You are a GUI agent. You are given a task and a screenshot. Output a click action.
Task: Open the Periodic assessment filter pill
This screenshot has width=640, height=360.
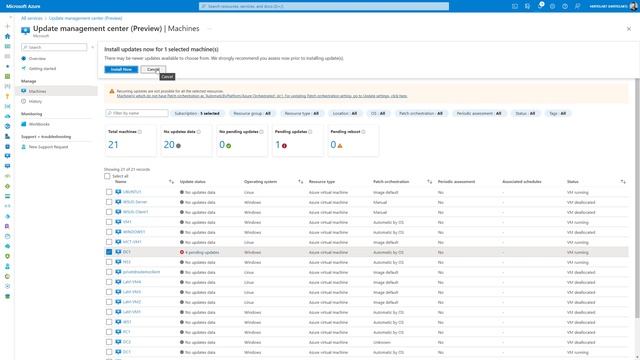479,113
